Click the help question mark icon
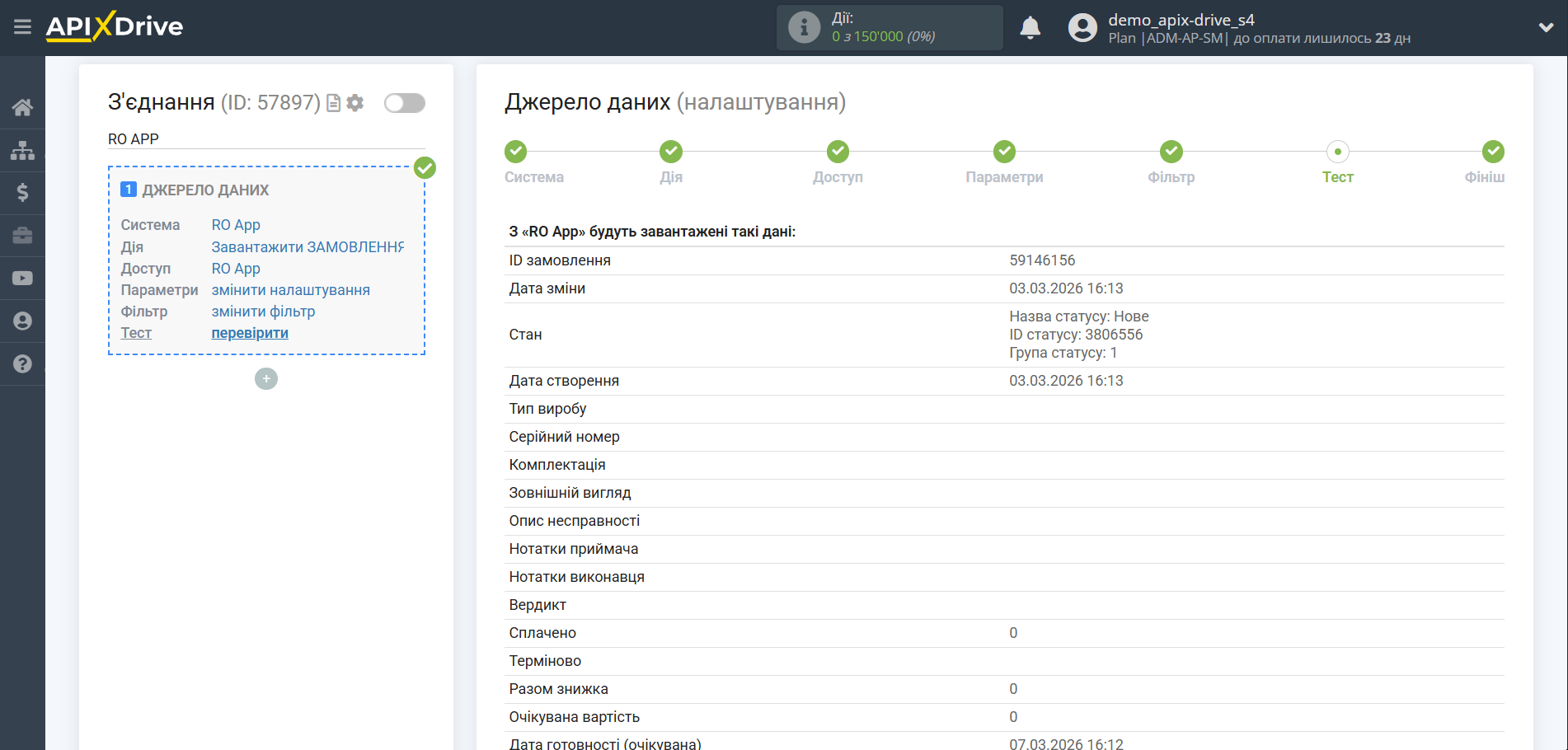1568x750 pixels. click(x=22, y=363)
